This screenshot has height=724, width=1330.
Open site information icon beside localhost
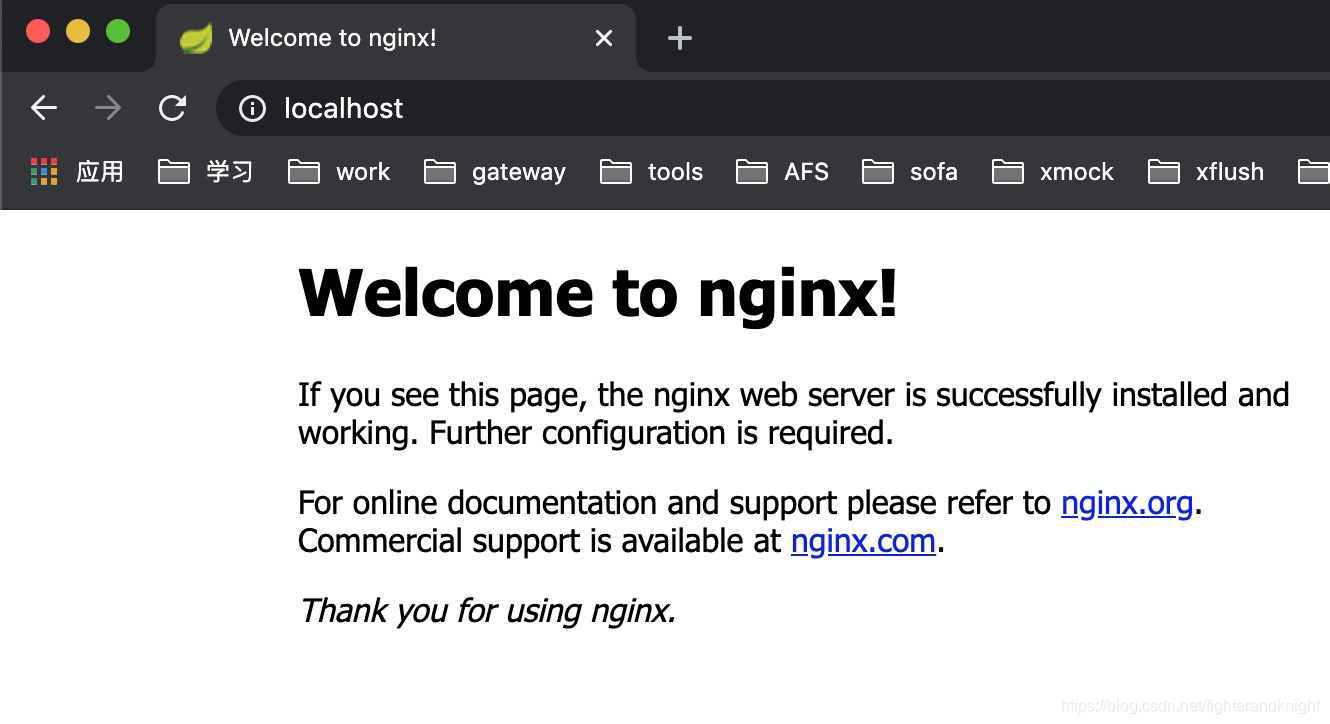click(252, 108)
